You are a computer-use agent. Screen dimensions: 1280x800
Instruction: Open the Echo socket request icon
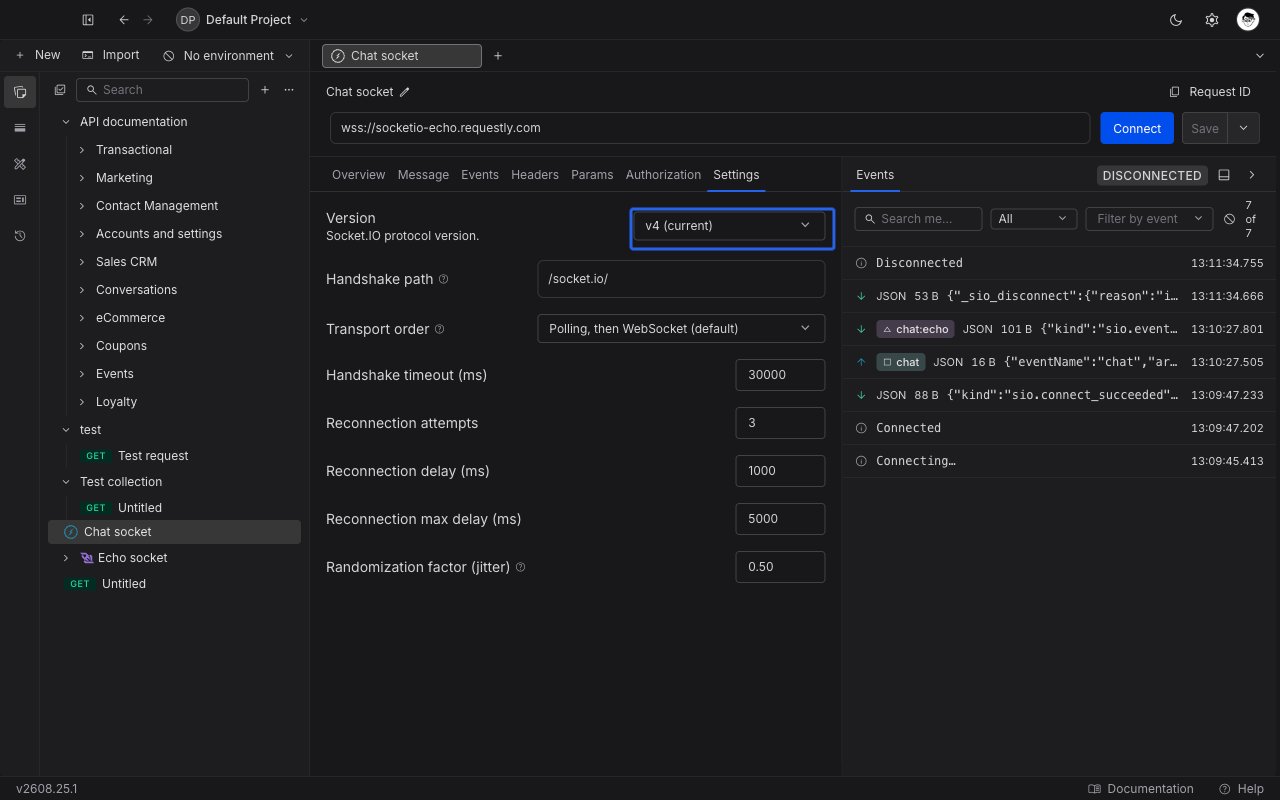click(87, 558)
